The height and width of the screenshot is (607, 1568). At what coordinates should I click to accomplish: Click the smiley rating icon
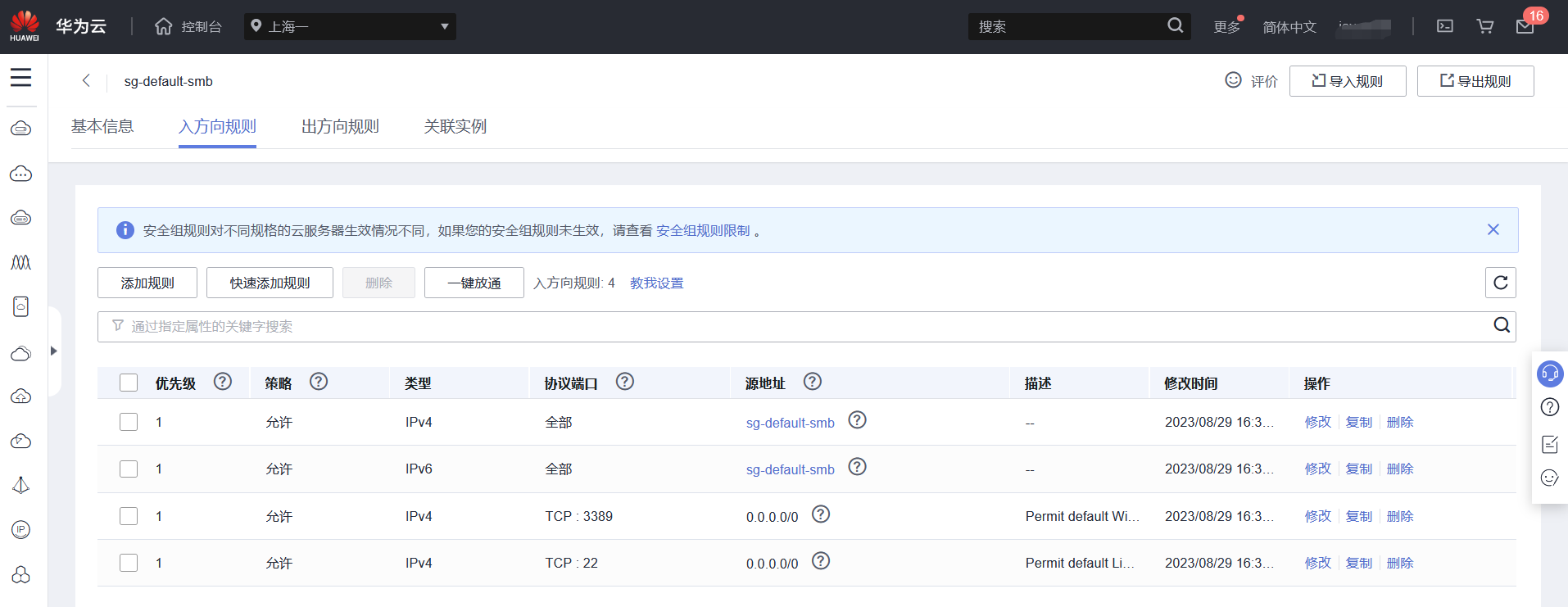pyautogui.click(x=1233, y=80)
